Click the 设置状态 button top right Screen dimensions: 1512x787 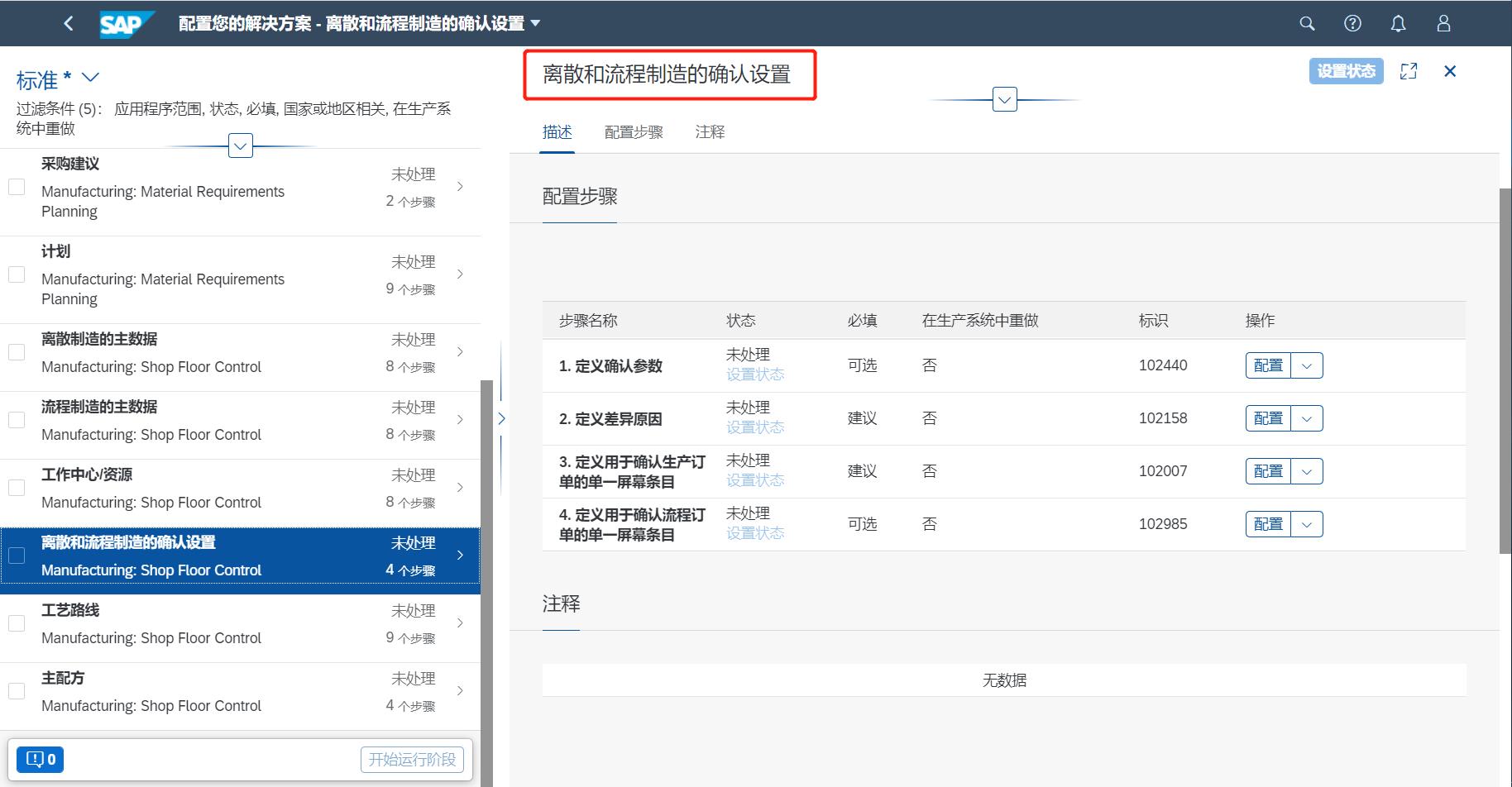1346,71
